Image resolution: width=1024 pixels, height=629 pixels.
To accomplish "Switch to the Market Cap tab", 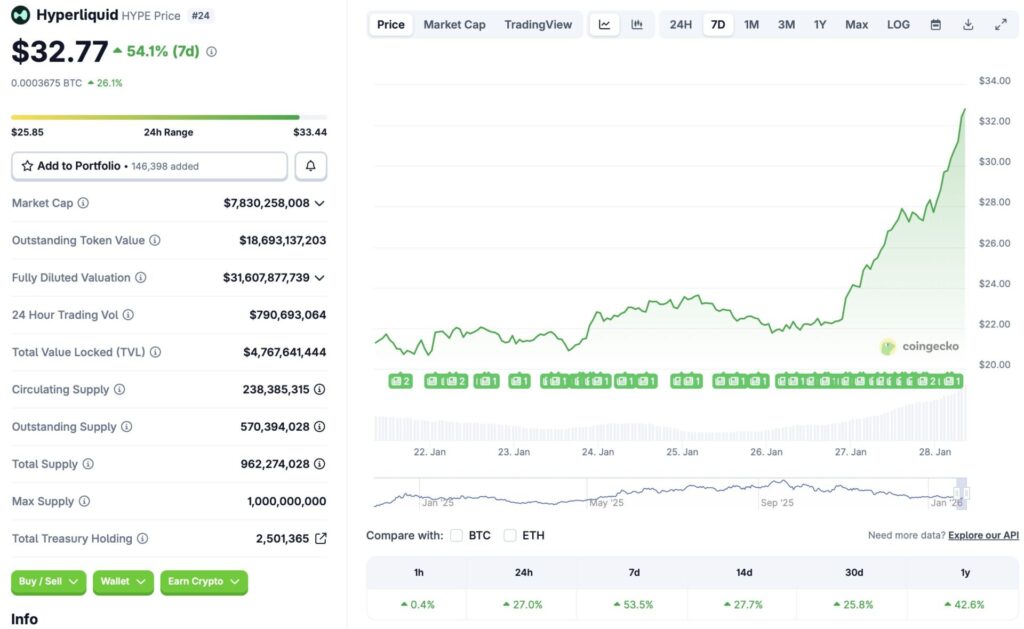I will pyautogui.click(x=454, y=24).
